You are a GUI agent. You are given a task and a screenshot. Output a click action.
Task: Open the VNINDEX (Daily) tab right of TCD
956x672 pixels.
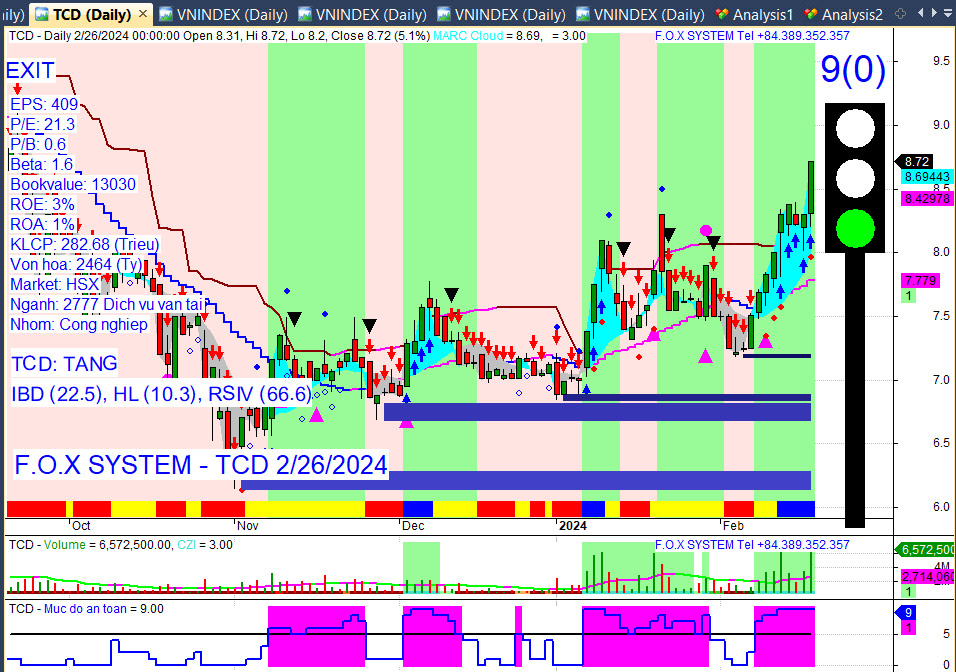[223, 13]
